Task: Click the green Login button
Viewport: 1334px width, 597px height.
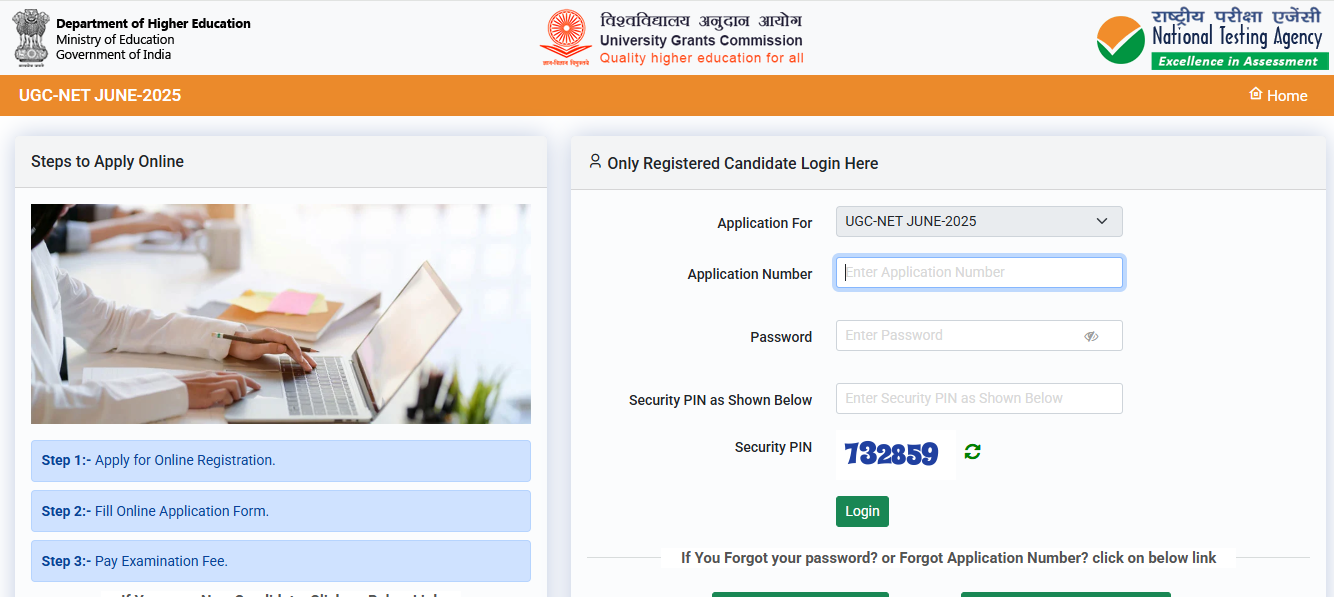Action: pos(862,511)
